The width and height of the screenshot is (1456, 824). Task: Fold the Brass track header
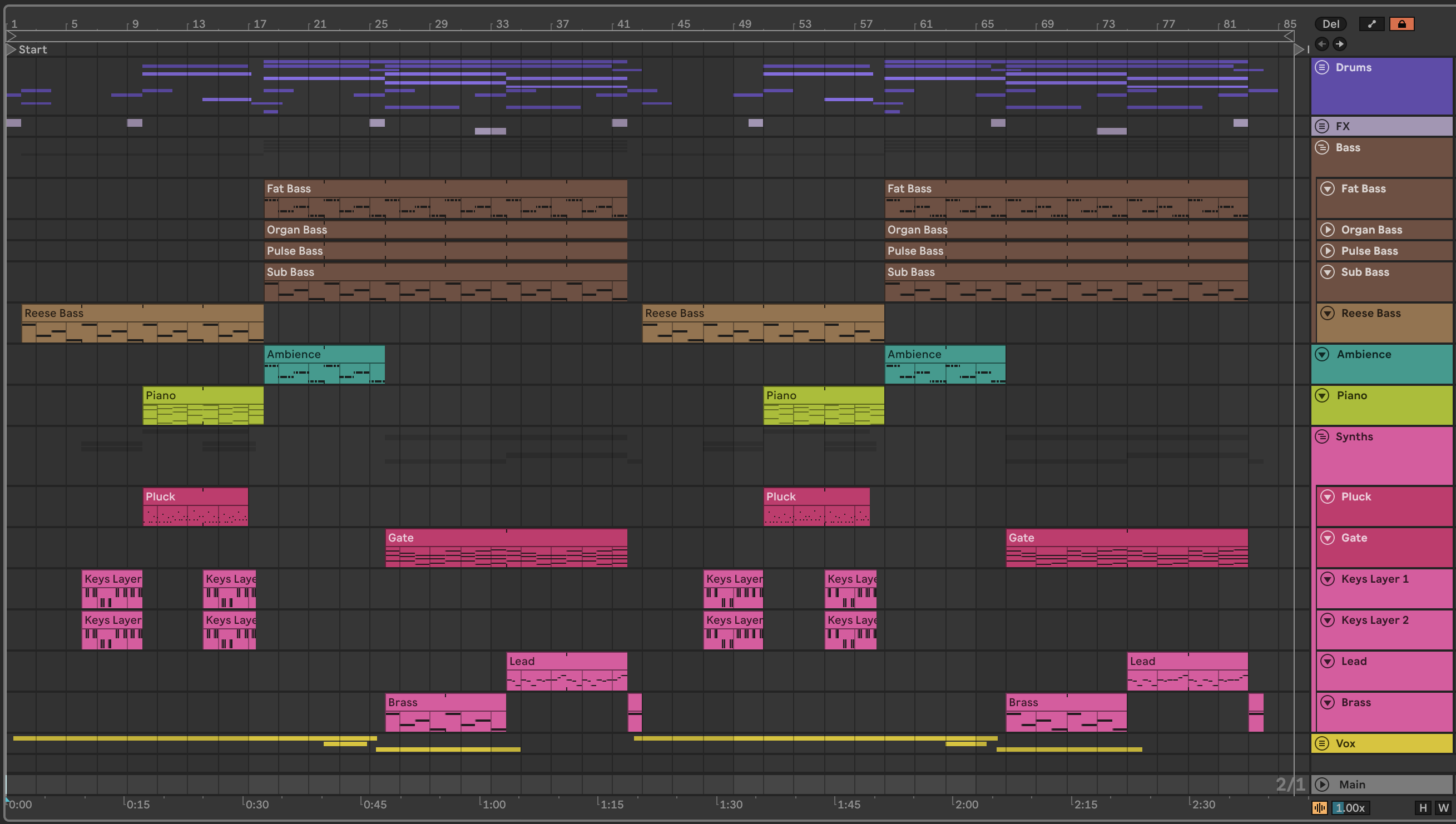[1328, 702]
